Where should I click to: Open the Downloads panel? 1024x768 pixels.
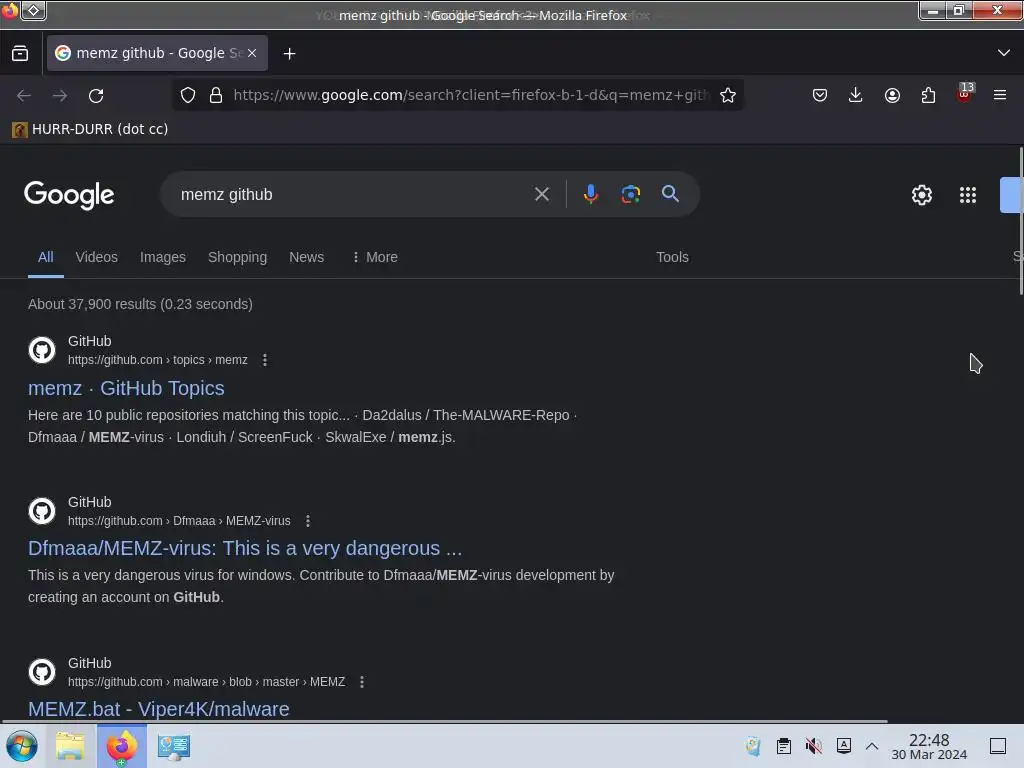(856, 95)
